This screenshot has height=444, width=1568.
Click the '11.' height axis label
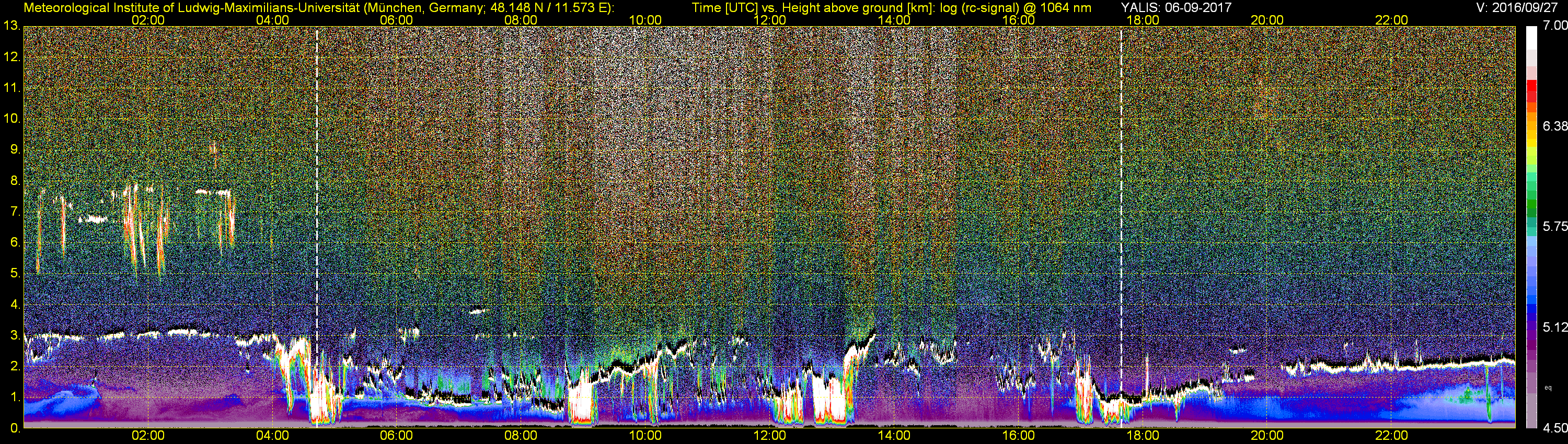11,88
